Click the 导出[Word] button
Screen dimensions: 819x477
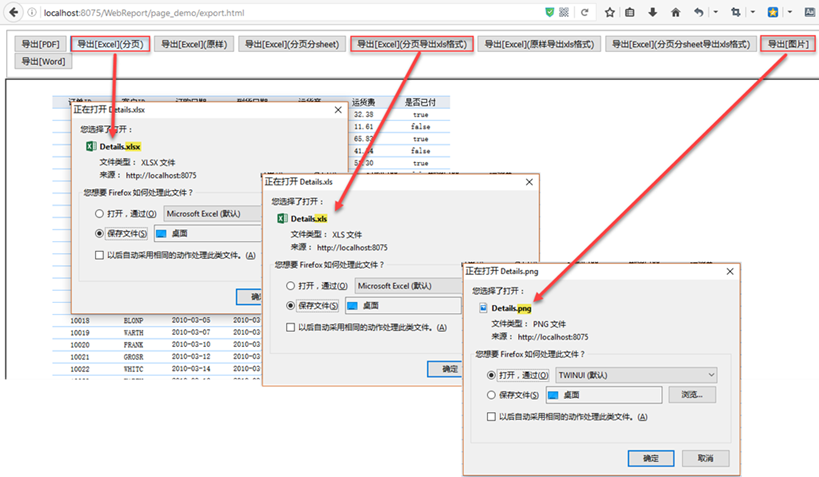pyautogui.click(x=43, y=62)
